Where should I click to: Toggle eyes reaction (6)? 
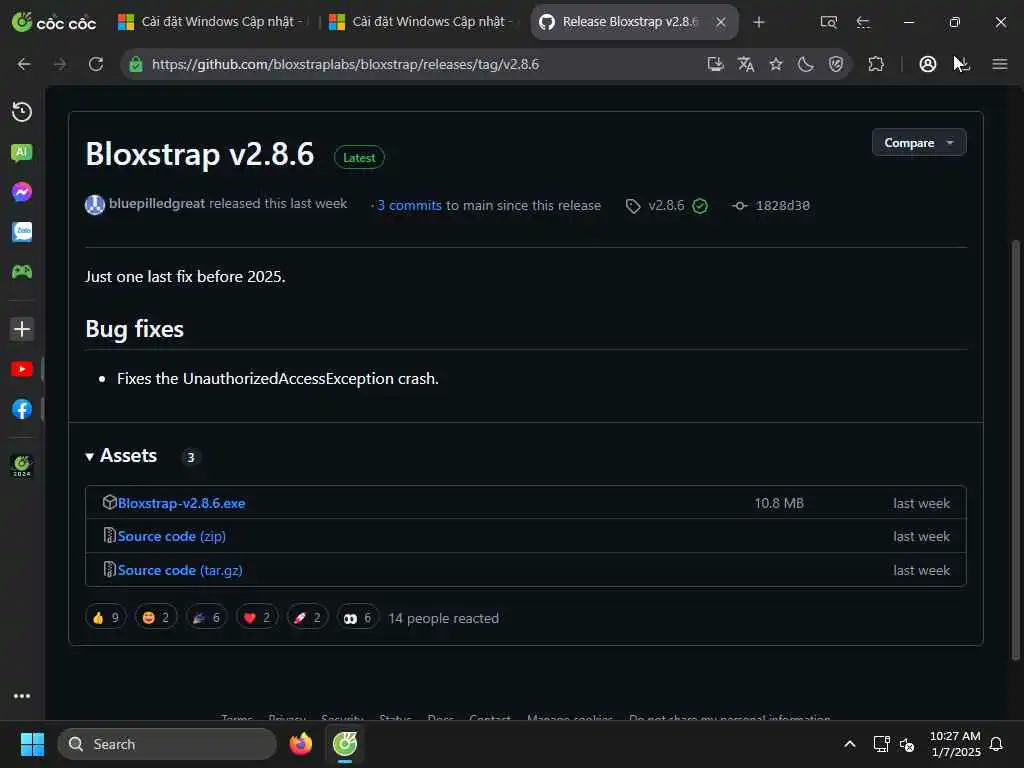(358, 617)
